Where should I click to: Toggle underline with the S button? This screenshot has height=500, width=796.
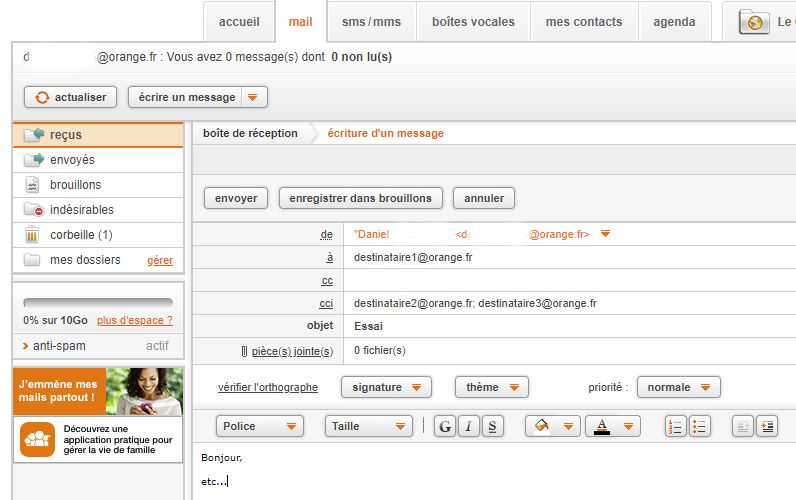tap(492, 426)
